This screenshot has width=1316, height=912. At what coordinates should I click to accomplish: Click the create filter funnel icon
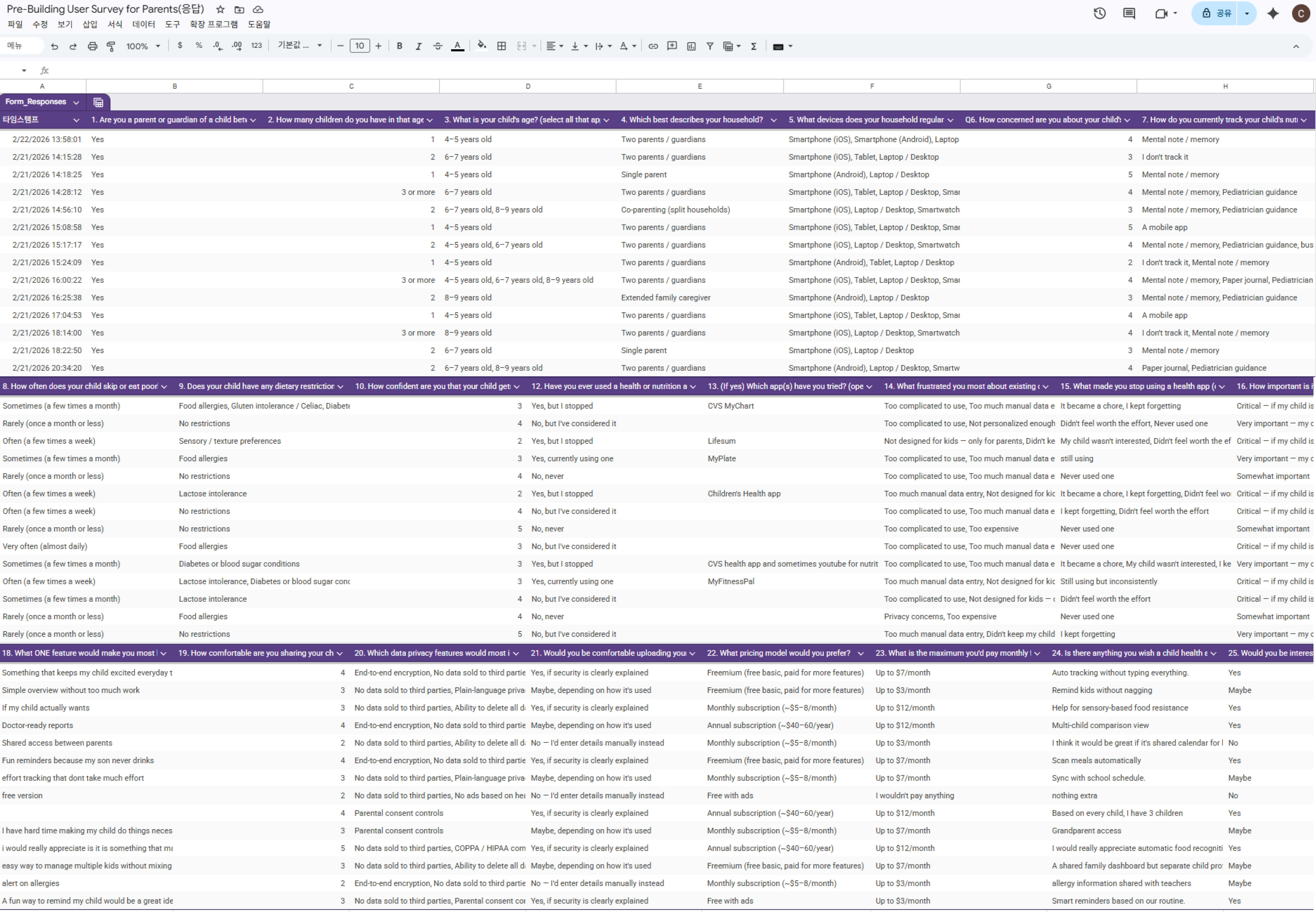point(710,46)
